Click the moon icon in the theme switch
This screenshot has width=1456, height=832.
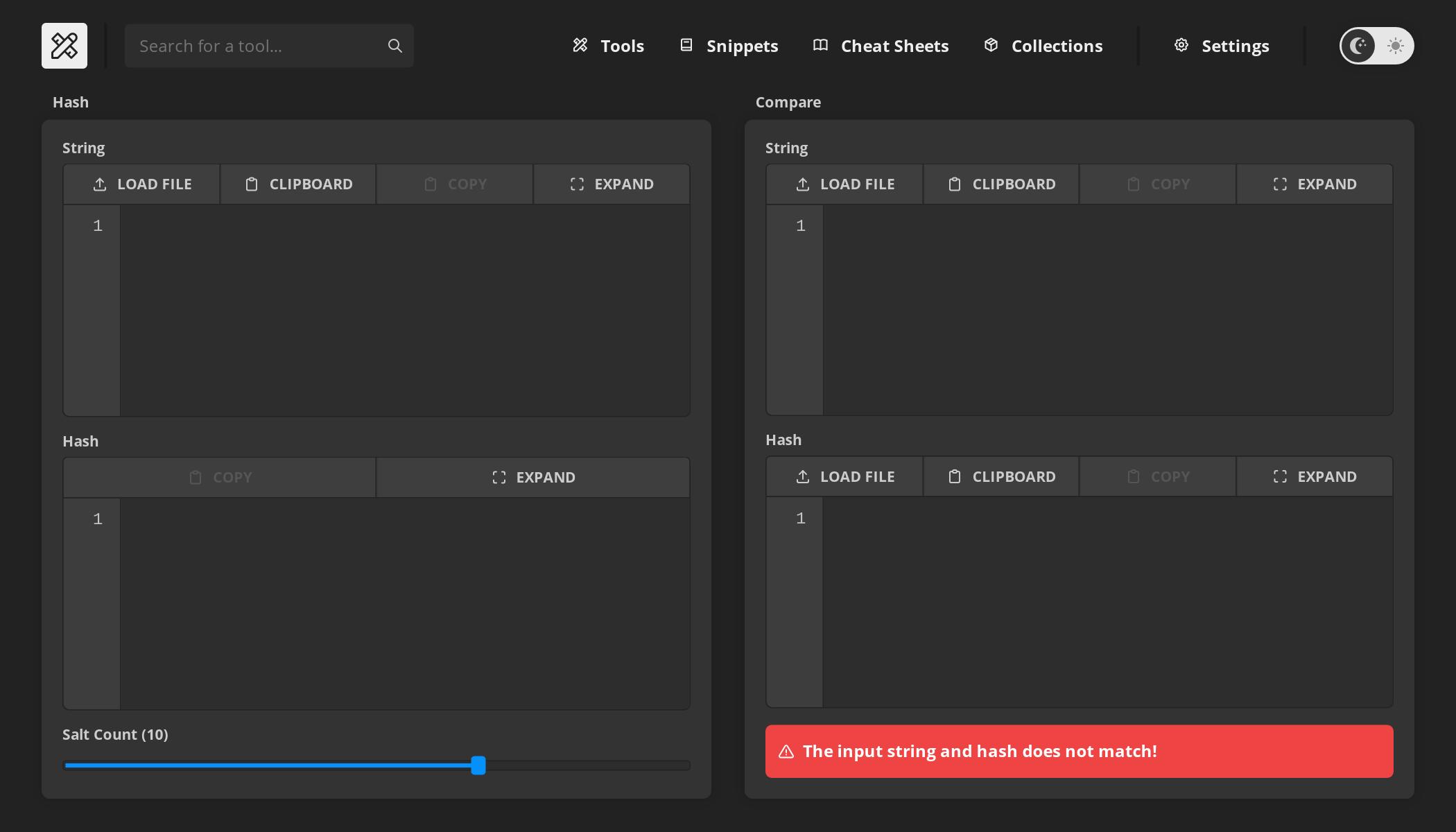(x=1358, y=46)
